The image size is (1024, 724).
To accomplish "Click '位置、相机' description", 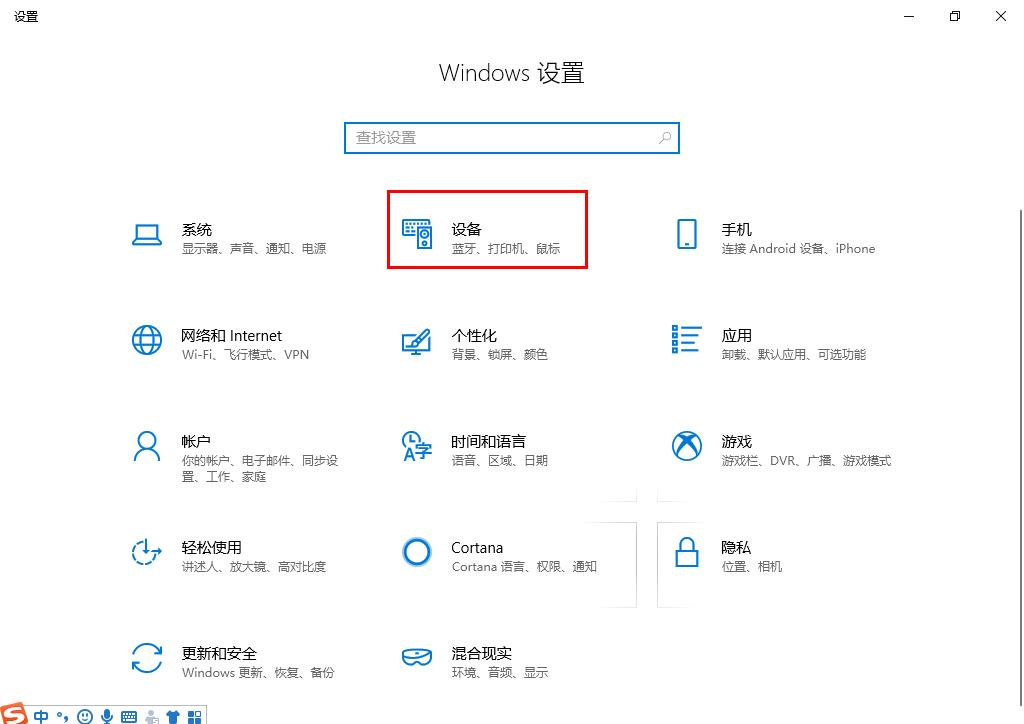I will click(752, 566).
